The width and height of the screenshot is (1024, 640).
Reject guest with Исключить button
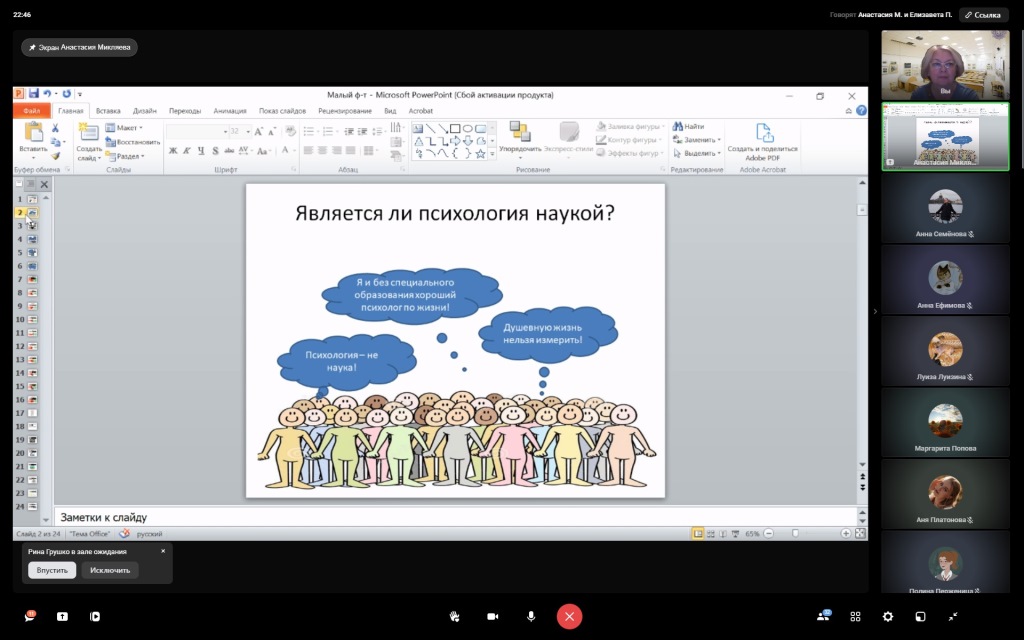[110, 570]
